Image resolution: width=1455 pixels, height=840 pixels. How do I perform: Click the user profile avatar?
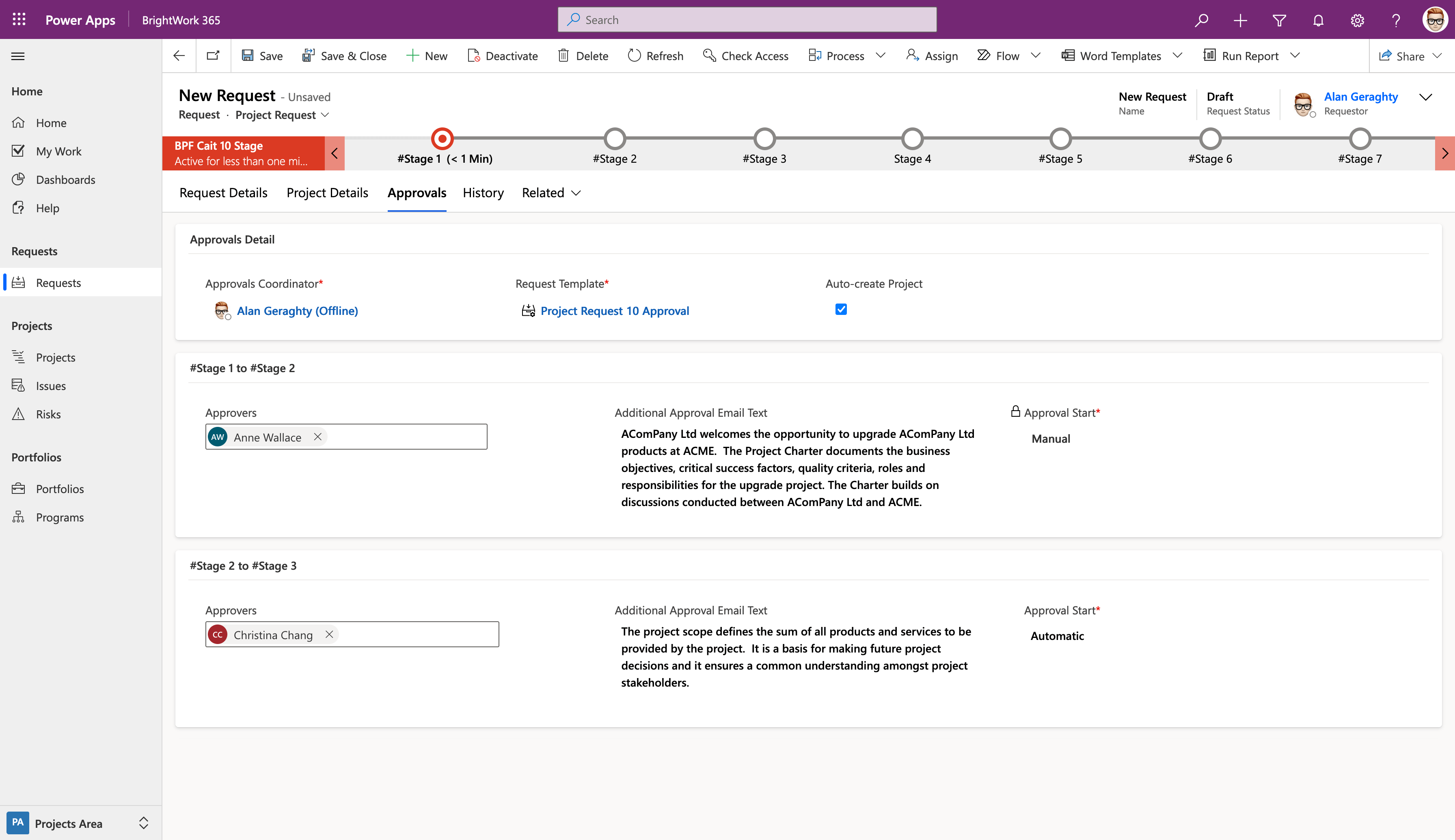tap(1436, 20)
